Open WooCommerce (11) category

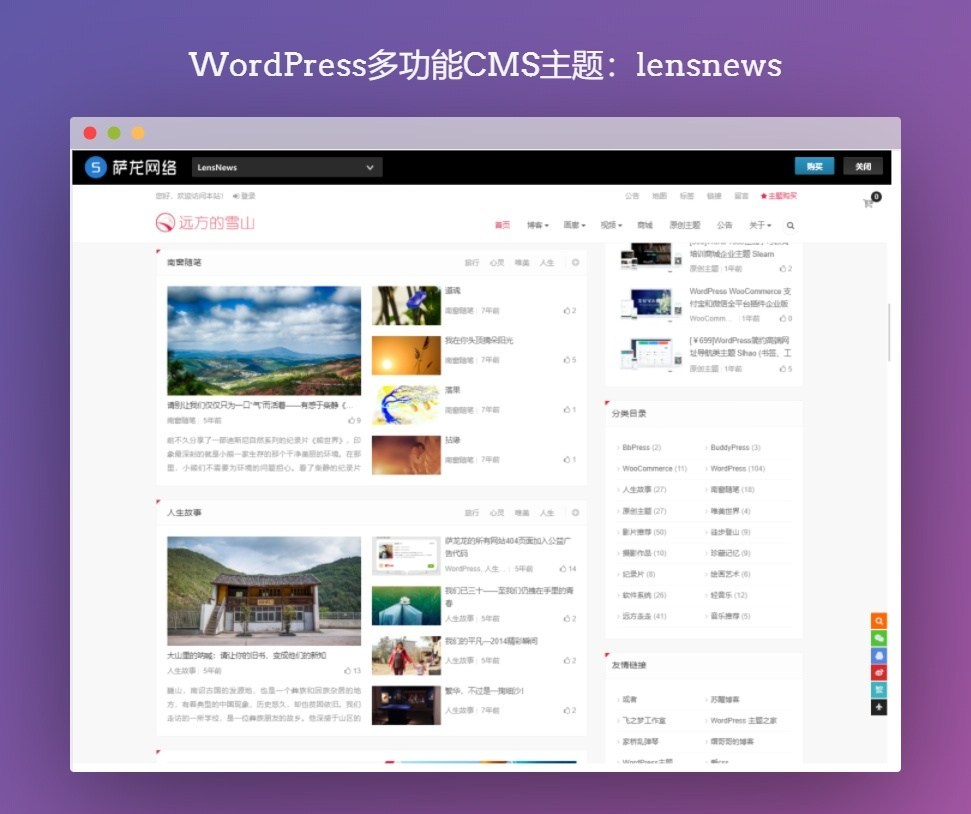click(653, 468)
